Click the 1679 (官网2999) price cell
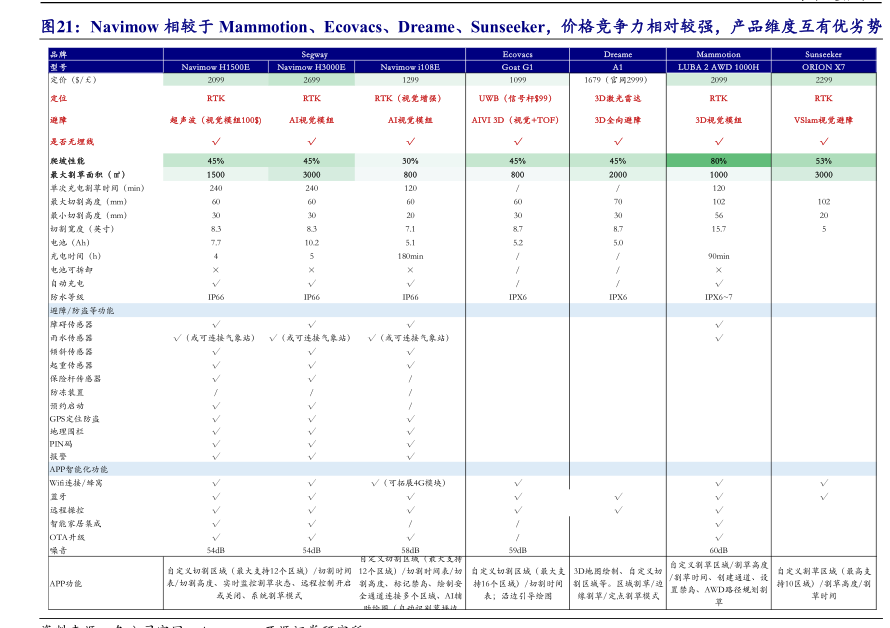Image resolution: width=890 pixels, height=628 pixels. coord(618,79)
